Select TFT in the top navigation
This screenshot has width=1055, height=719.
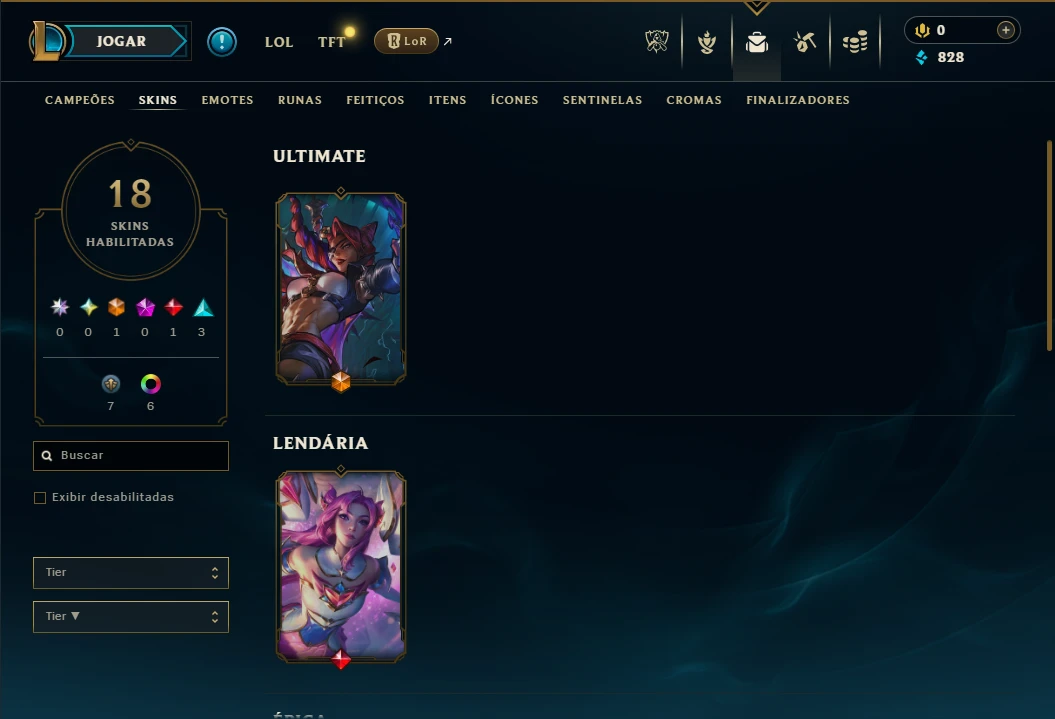331,42
